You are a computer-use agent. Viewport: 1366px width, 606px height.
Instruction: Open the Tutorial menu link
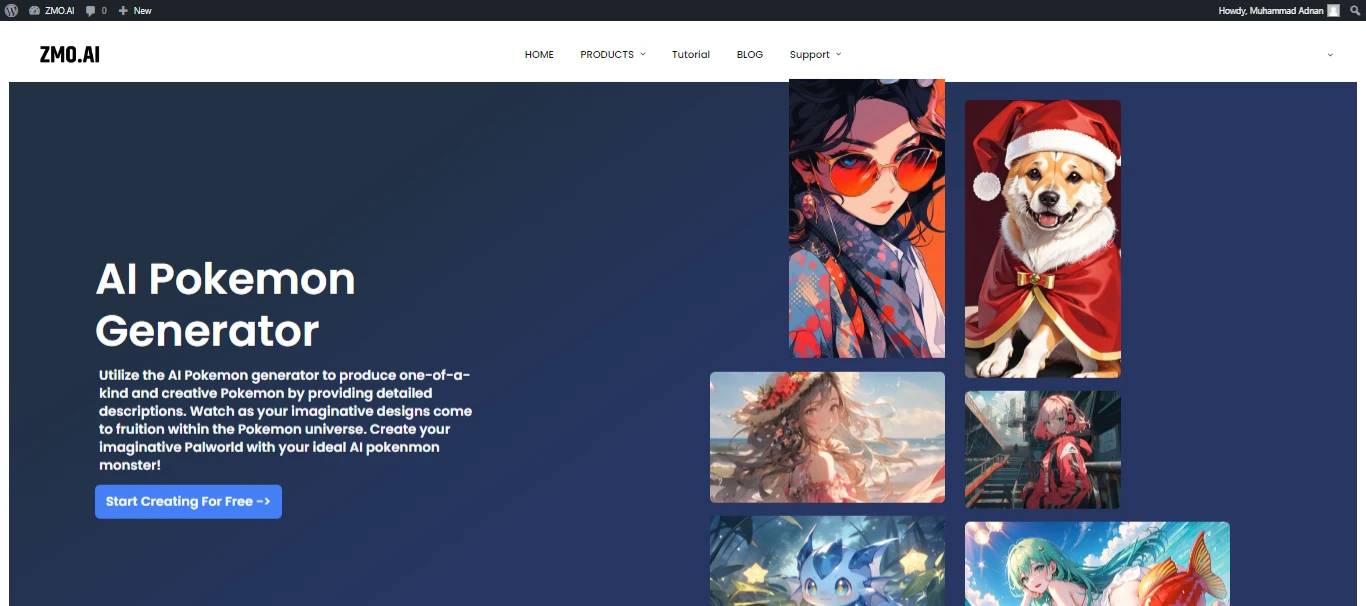(x=691, y=54)
